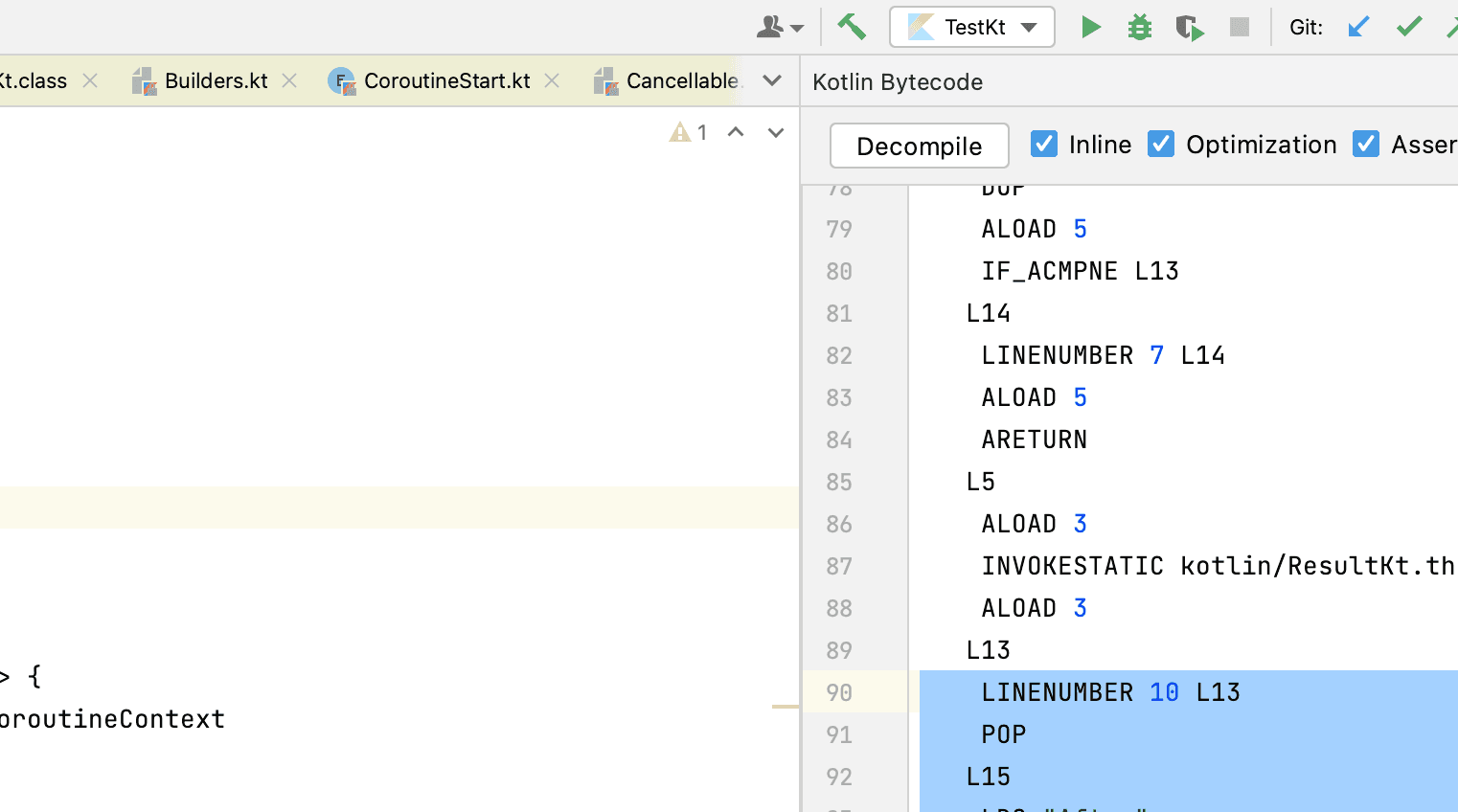Open the hidden tabs chevron list

point(772,81)
